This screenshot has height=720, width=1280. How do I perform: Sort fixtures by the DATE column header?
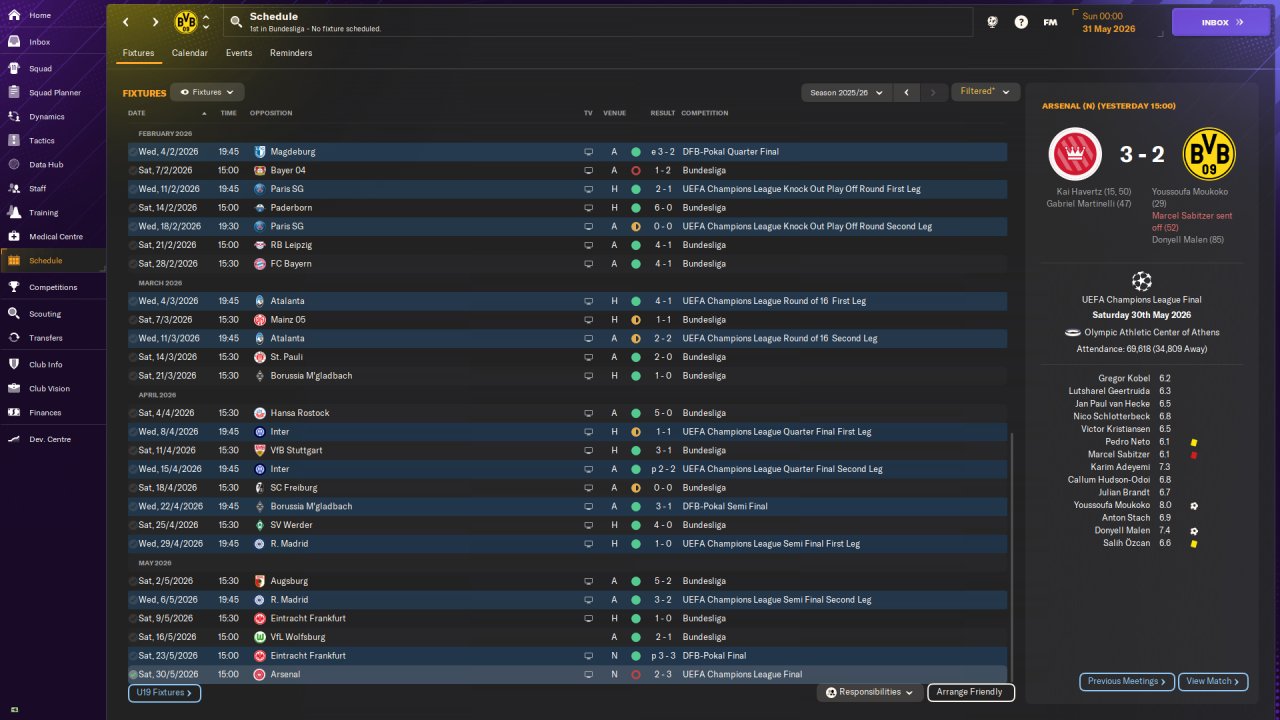click(x=137, y=113)
